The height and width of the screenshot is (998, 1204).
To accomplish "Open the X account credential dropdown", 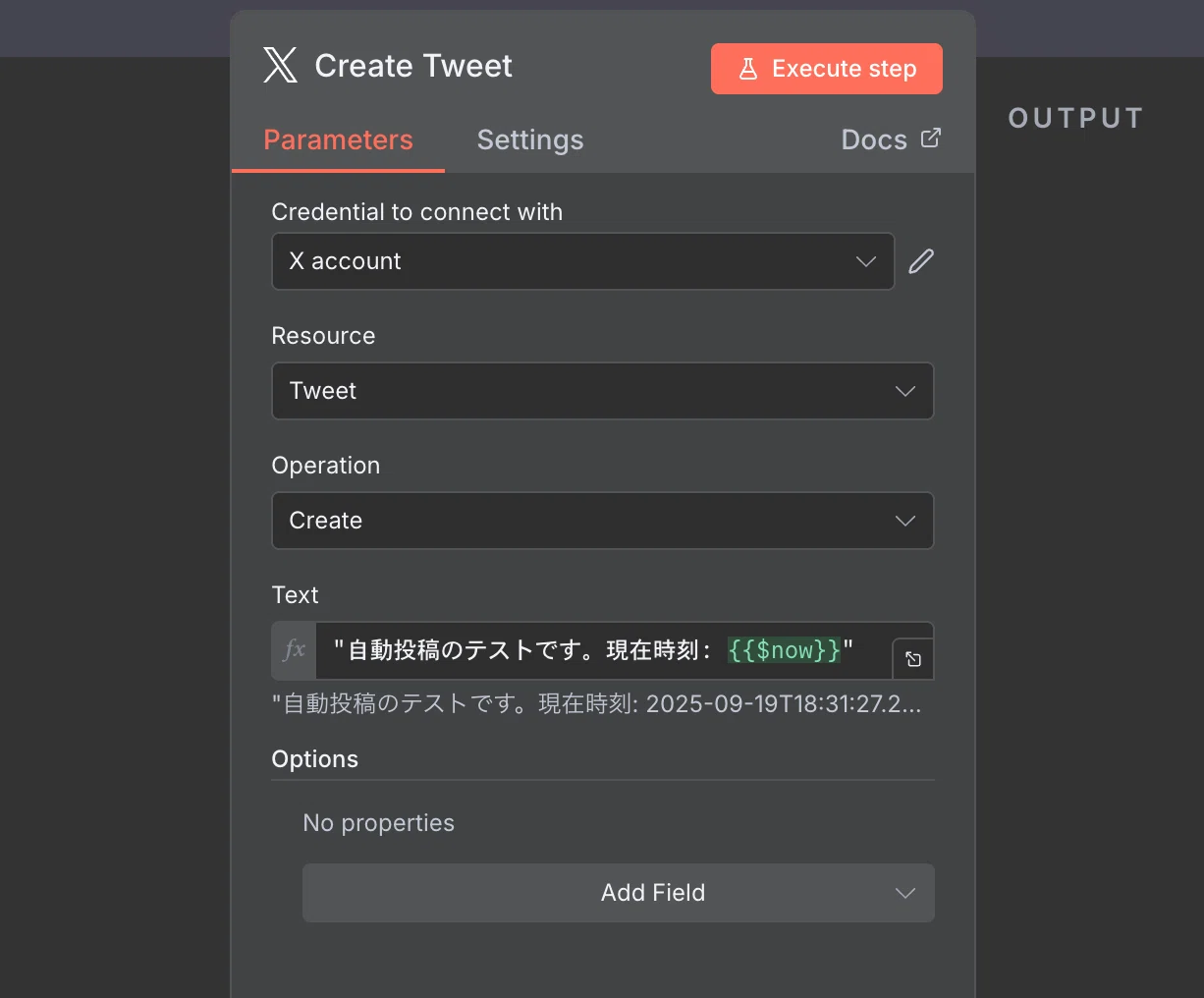I will click(x=583, y=261).
